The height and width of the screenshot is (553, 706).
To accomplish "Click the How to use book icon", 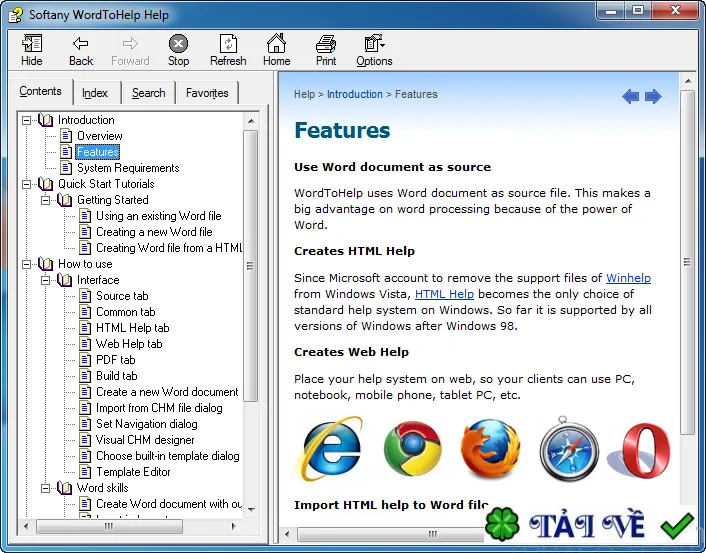I will pos(45,264).
